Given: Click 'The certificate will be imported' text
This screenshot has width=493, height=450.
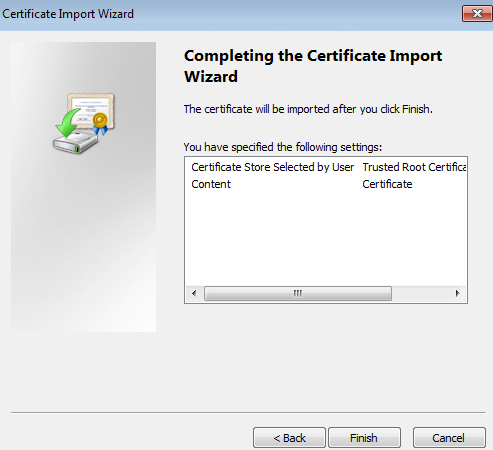Looking at the screenshot, I should point(308,109).
